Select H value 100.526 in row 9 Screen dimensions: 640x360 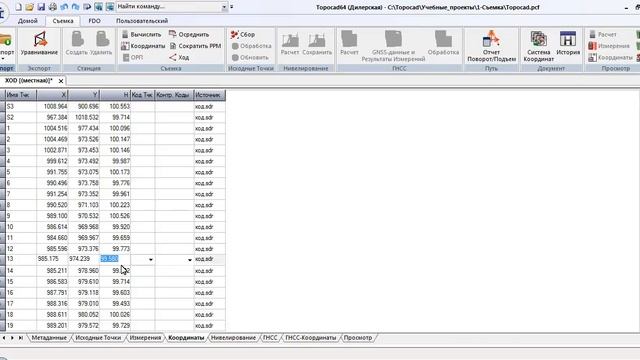(x=115, y=216)
